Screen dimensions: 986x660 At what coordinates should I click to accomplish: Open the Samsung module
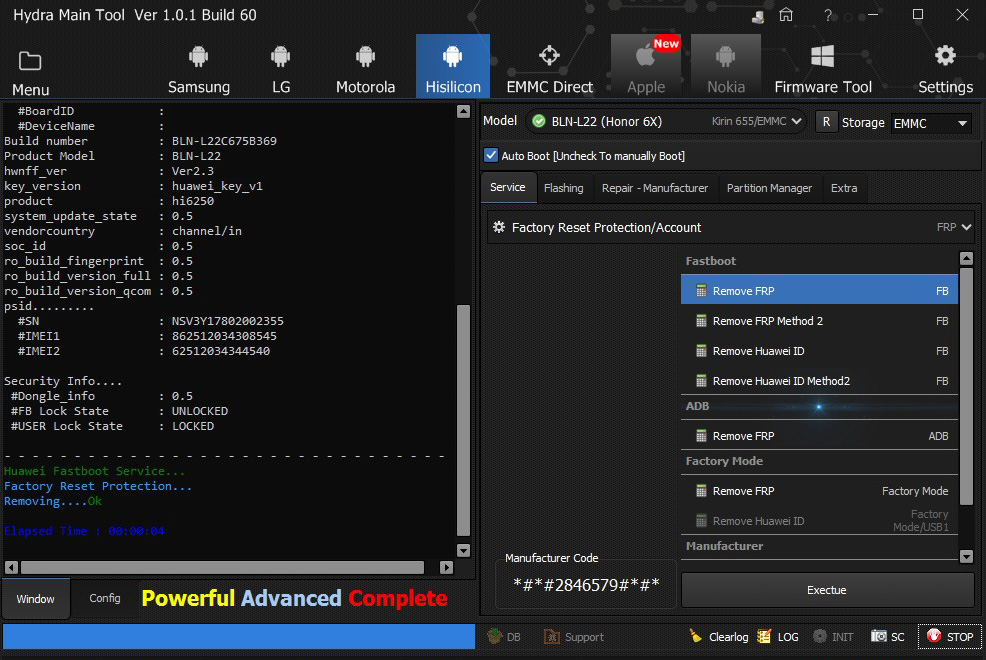(x=198, y=67)
